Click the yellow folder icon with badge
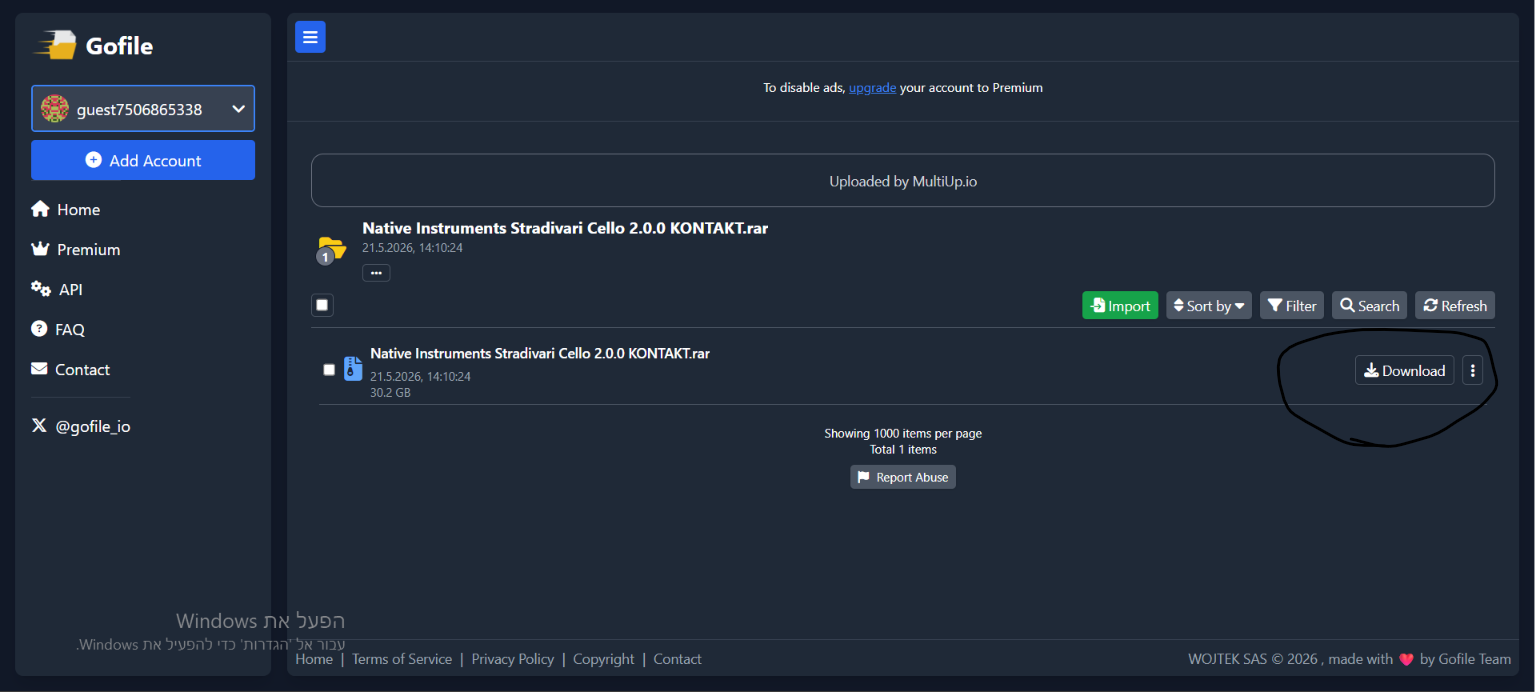The image size is (1535, 692). [330, 249]
